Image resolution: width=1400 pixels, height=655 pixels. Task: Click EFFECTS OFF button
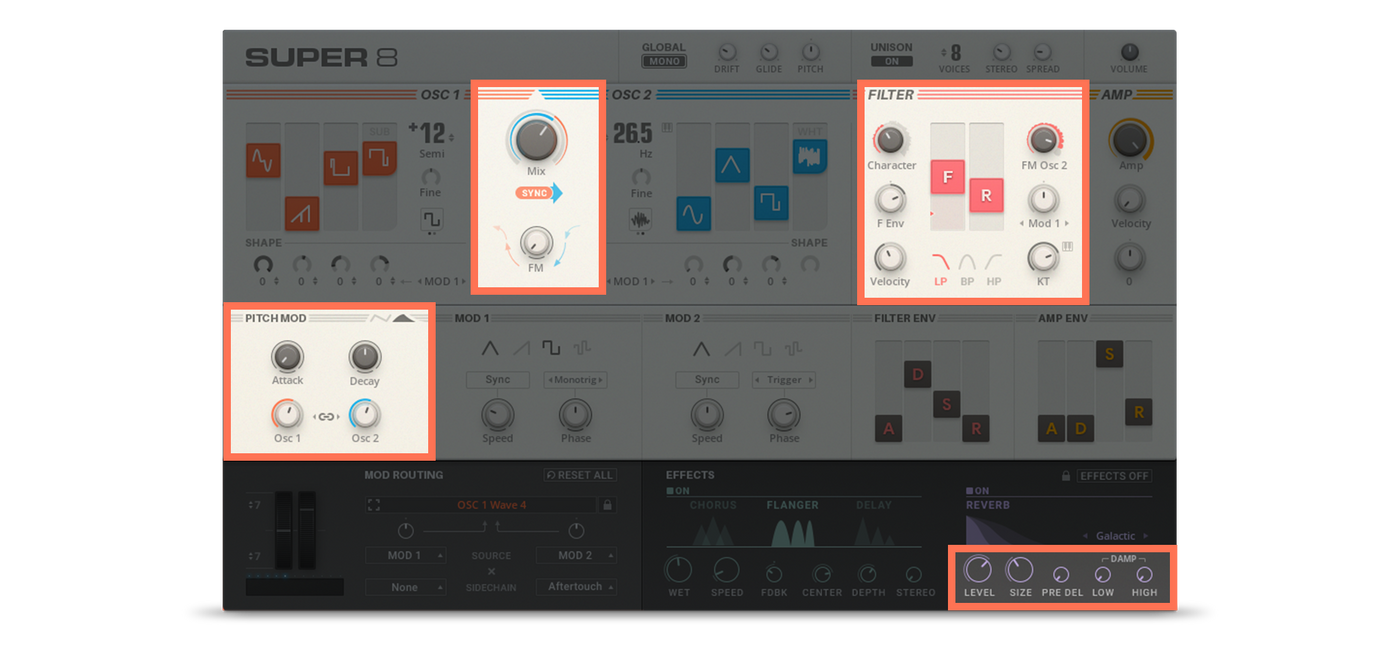pyautogui.click(x=1114, y=476)
